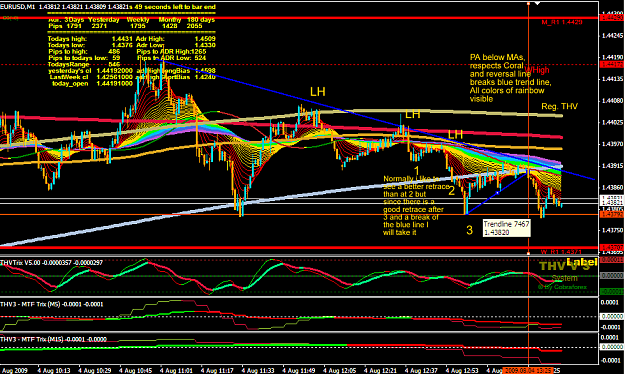Screen dimensions: 625x374
Task: Click the vertical line's bottom handle above THVTrix pane
Action: pos(529,253)
